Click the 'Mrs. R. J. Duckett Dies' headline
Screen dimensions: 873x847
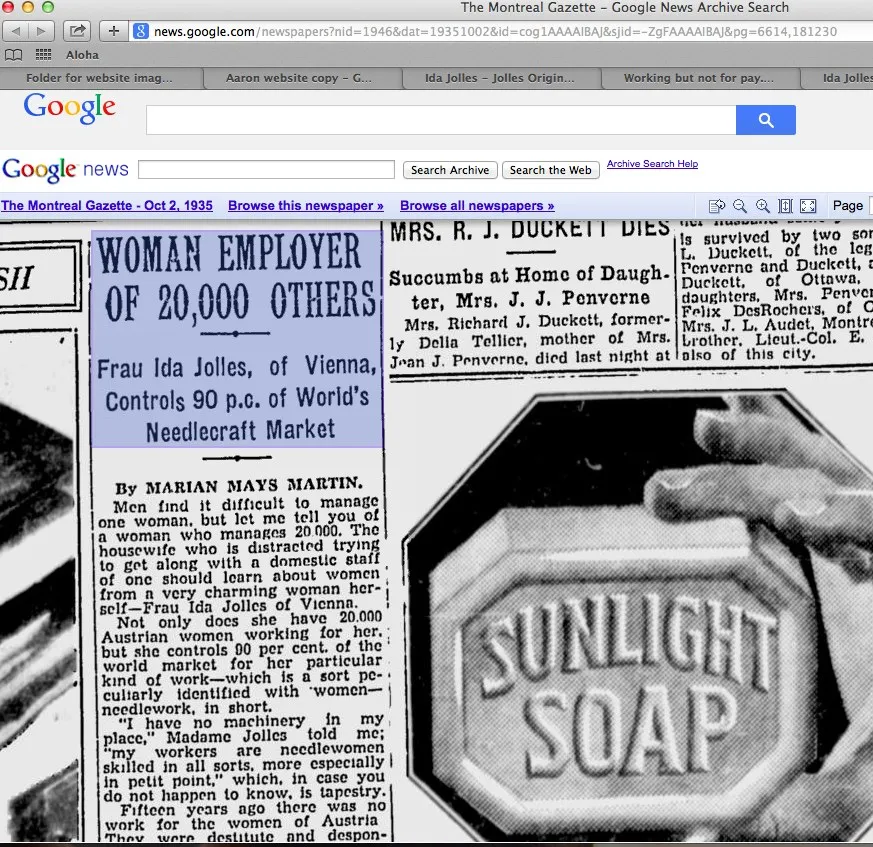point(529,230)
